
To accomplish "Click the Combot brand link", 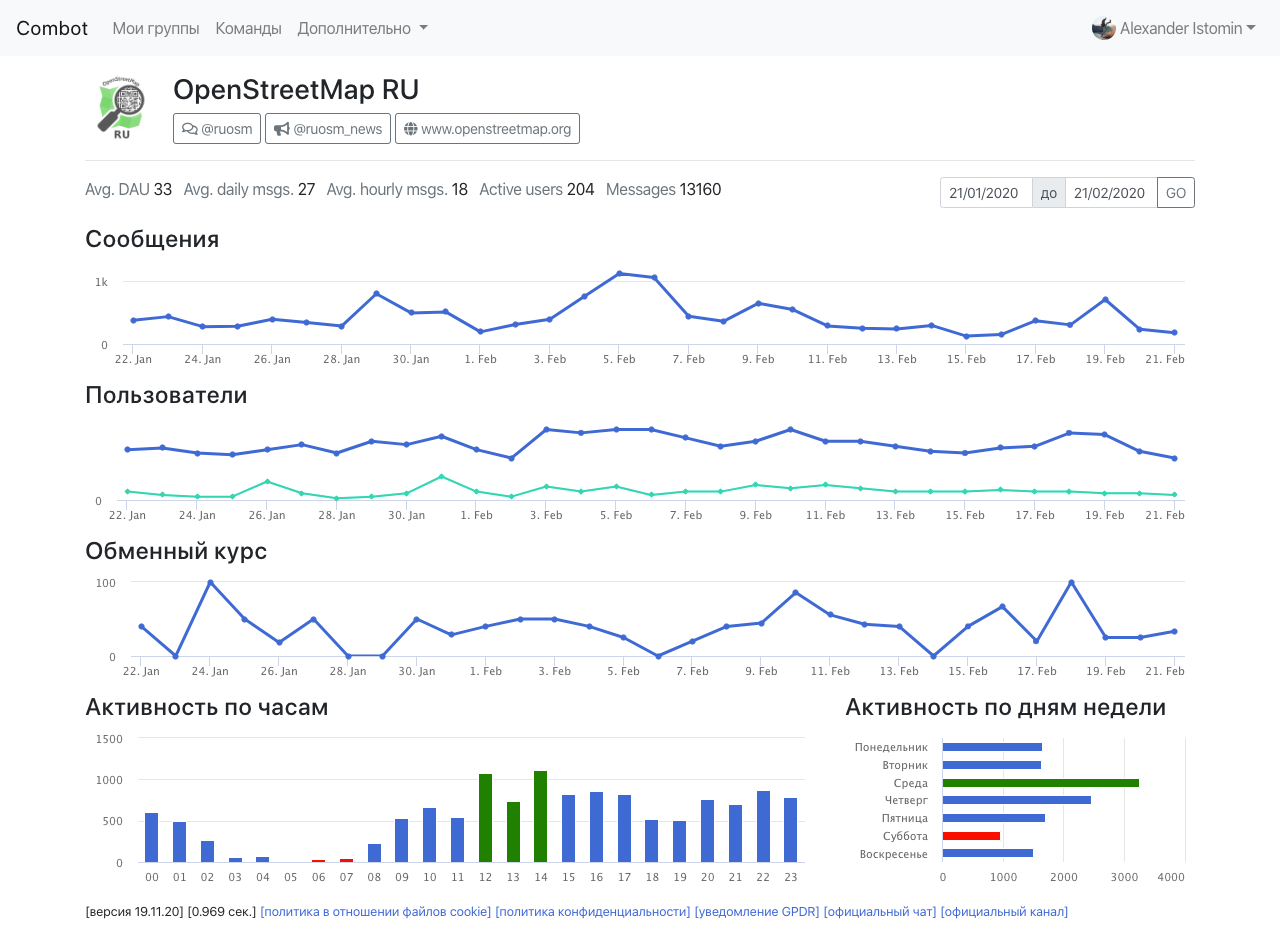I will (52, 28).
